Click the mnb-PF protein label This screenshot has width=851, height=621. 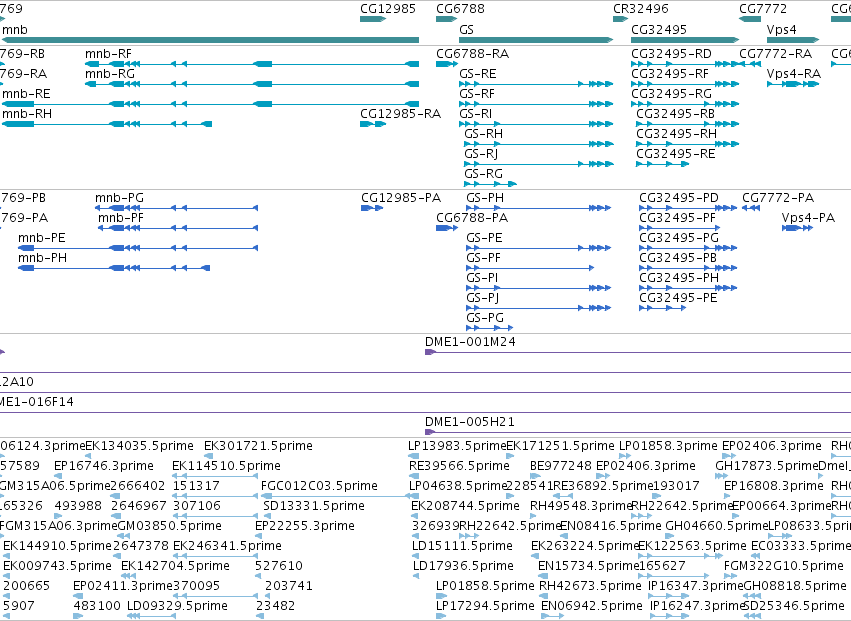[x=120, y=218]
